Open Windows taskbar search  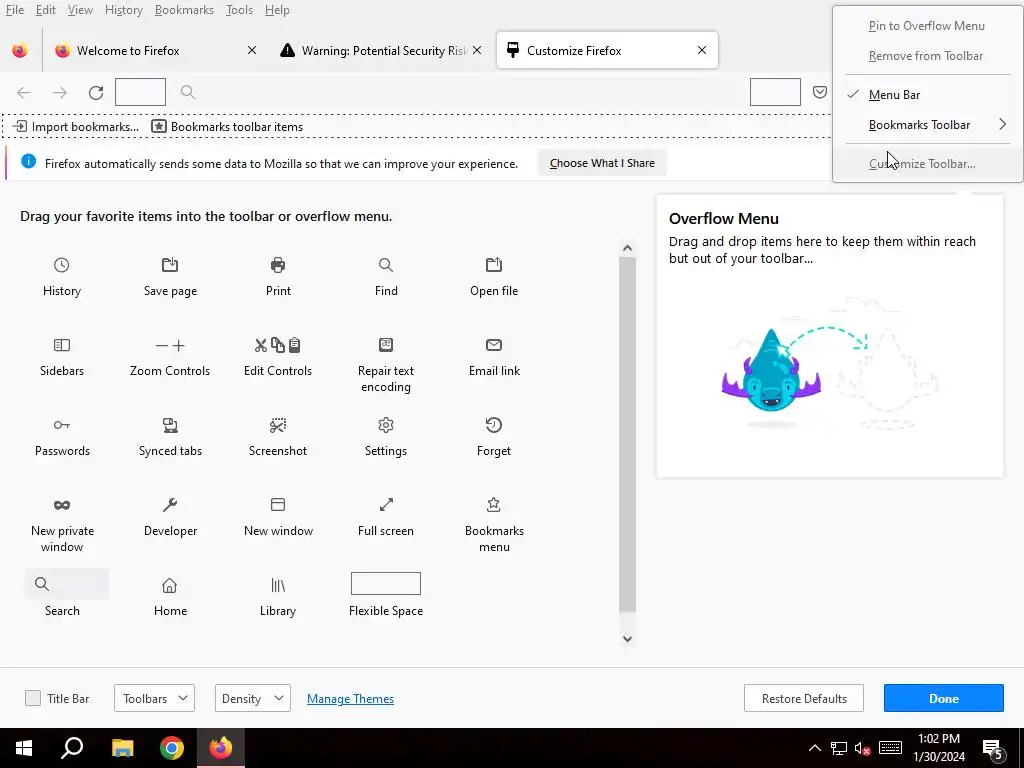point(72,748)
